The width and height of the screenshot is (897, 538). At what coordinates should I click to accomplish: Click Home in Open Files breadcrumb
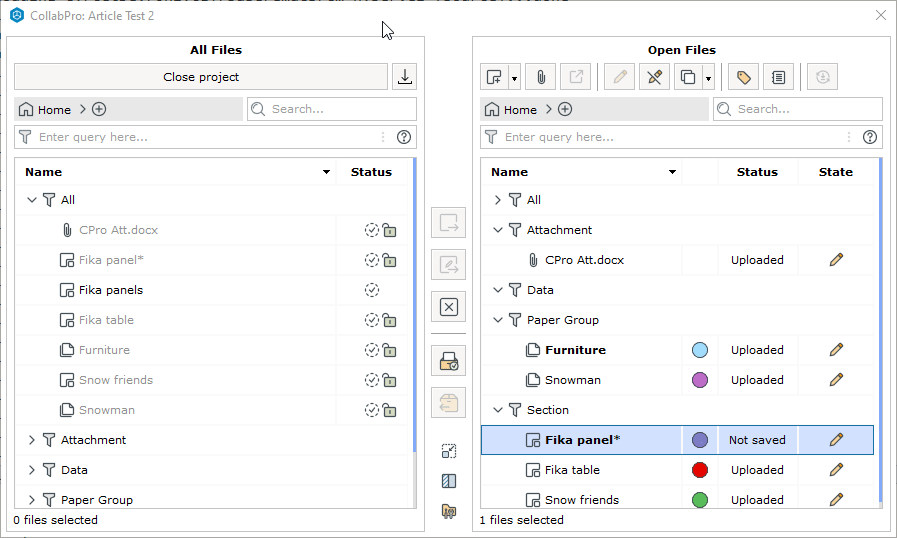(x=511, y=109)
